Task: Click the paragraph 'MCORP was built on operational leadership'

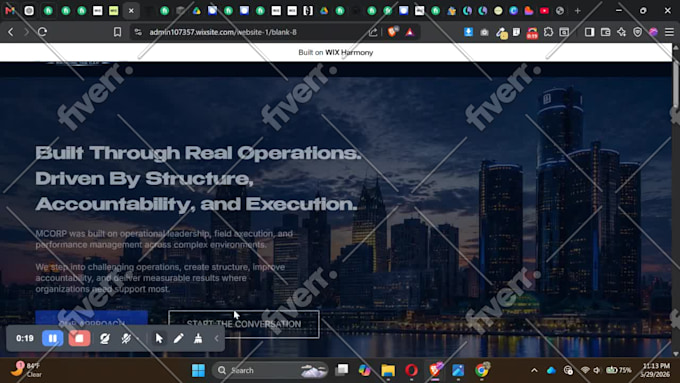Action: pos(164,239)
